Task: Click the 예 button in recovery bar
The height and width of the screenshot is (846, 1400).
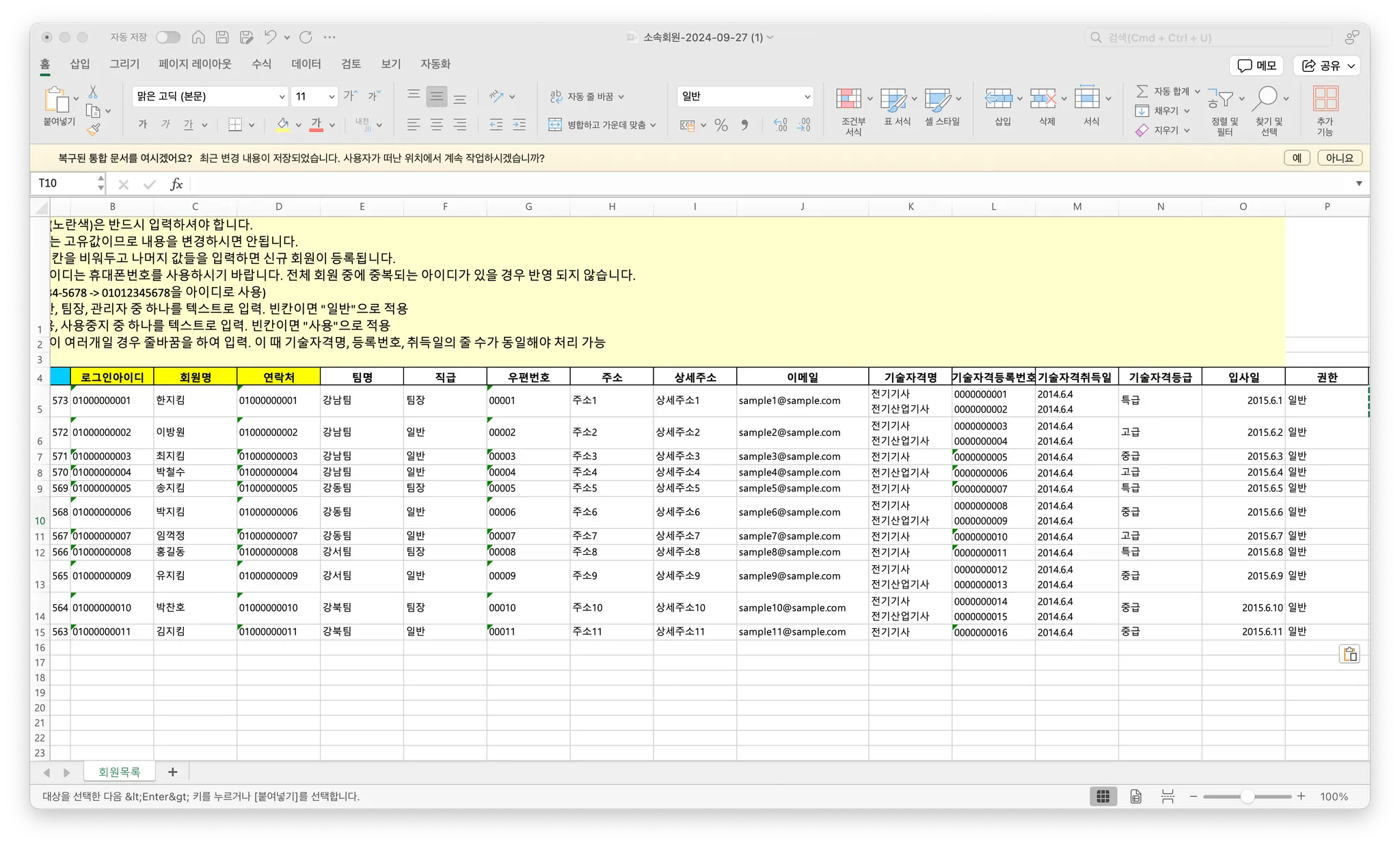Action: [1296, 158]
